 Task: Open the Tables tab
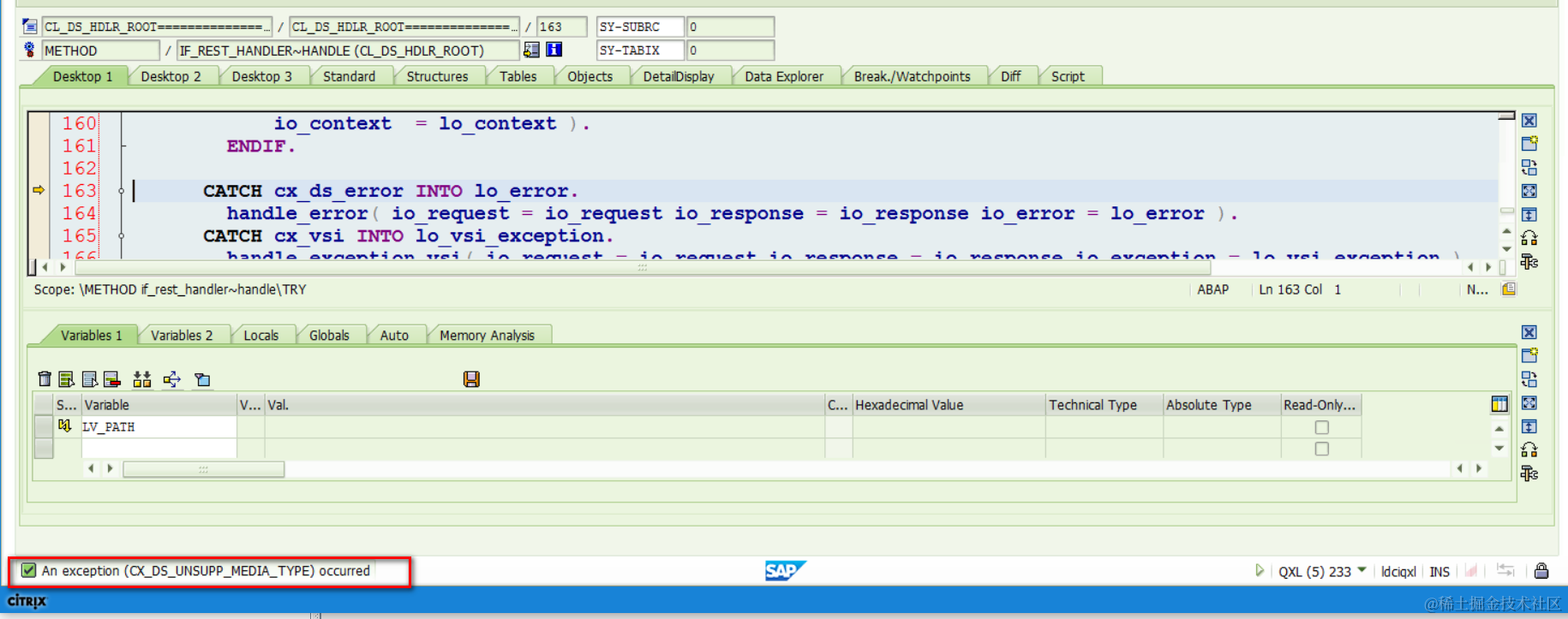(518, 76)
